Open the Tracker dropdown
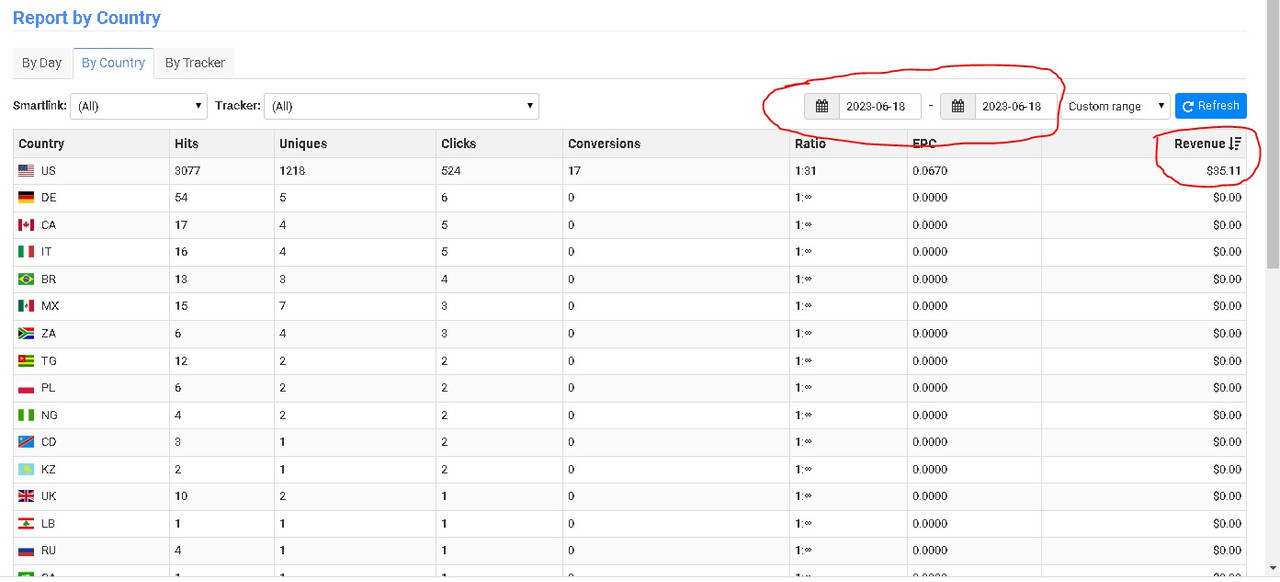 [401, 106]
